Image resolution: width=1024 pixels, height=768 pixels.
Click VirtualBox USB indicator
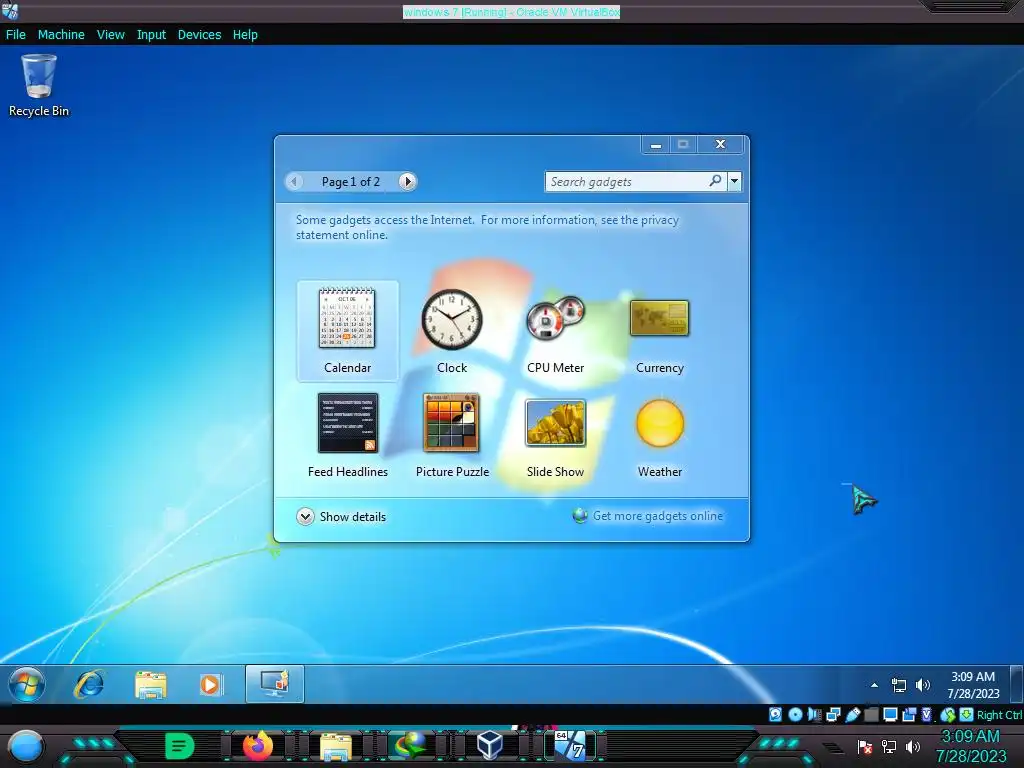click(x=852, y=714)
